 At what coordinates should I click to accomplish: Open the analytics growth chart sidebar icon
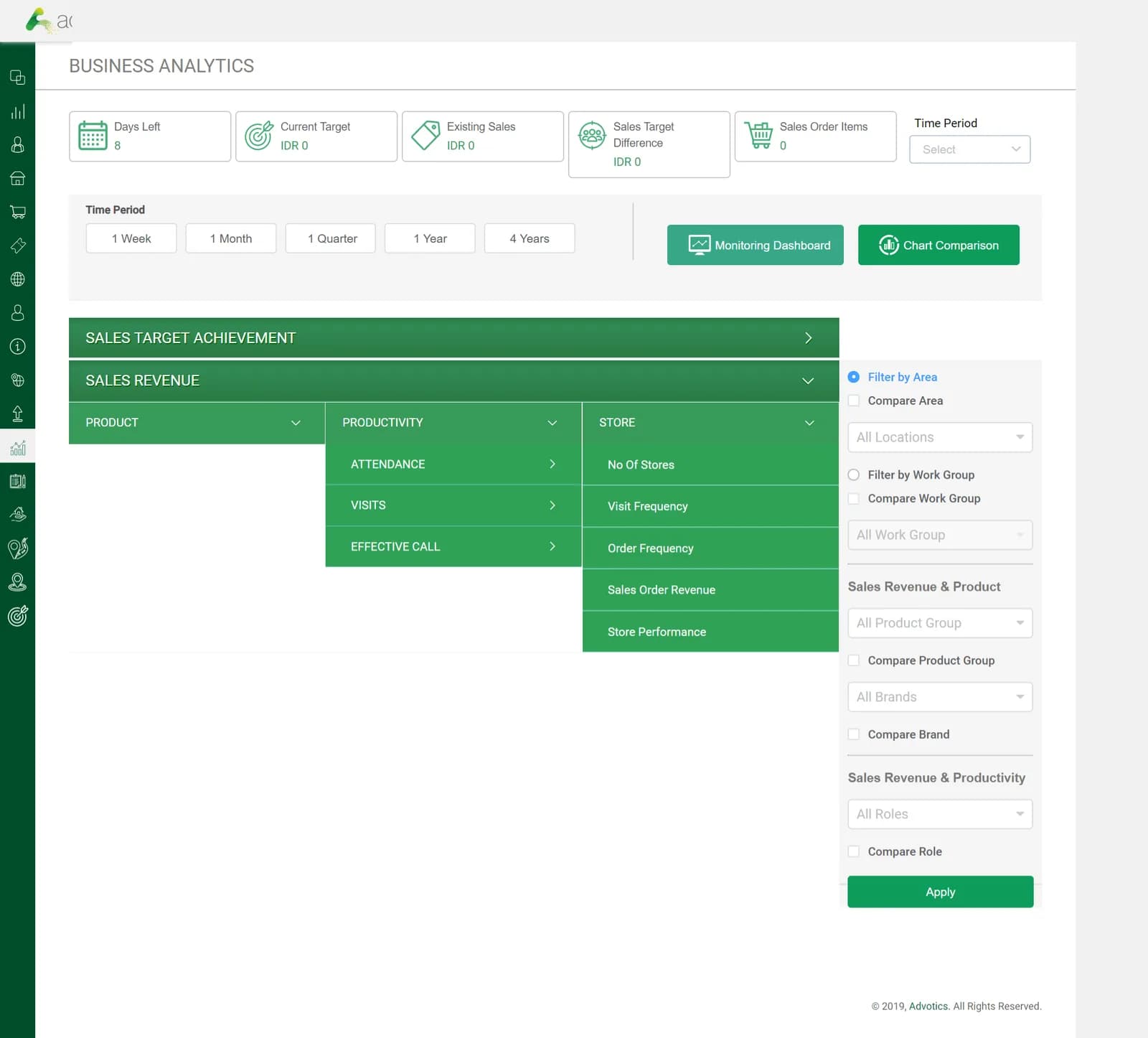17,448
